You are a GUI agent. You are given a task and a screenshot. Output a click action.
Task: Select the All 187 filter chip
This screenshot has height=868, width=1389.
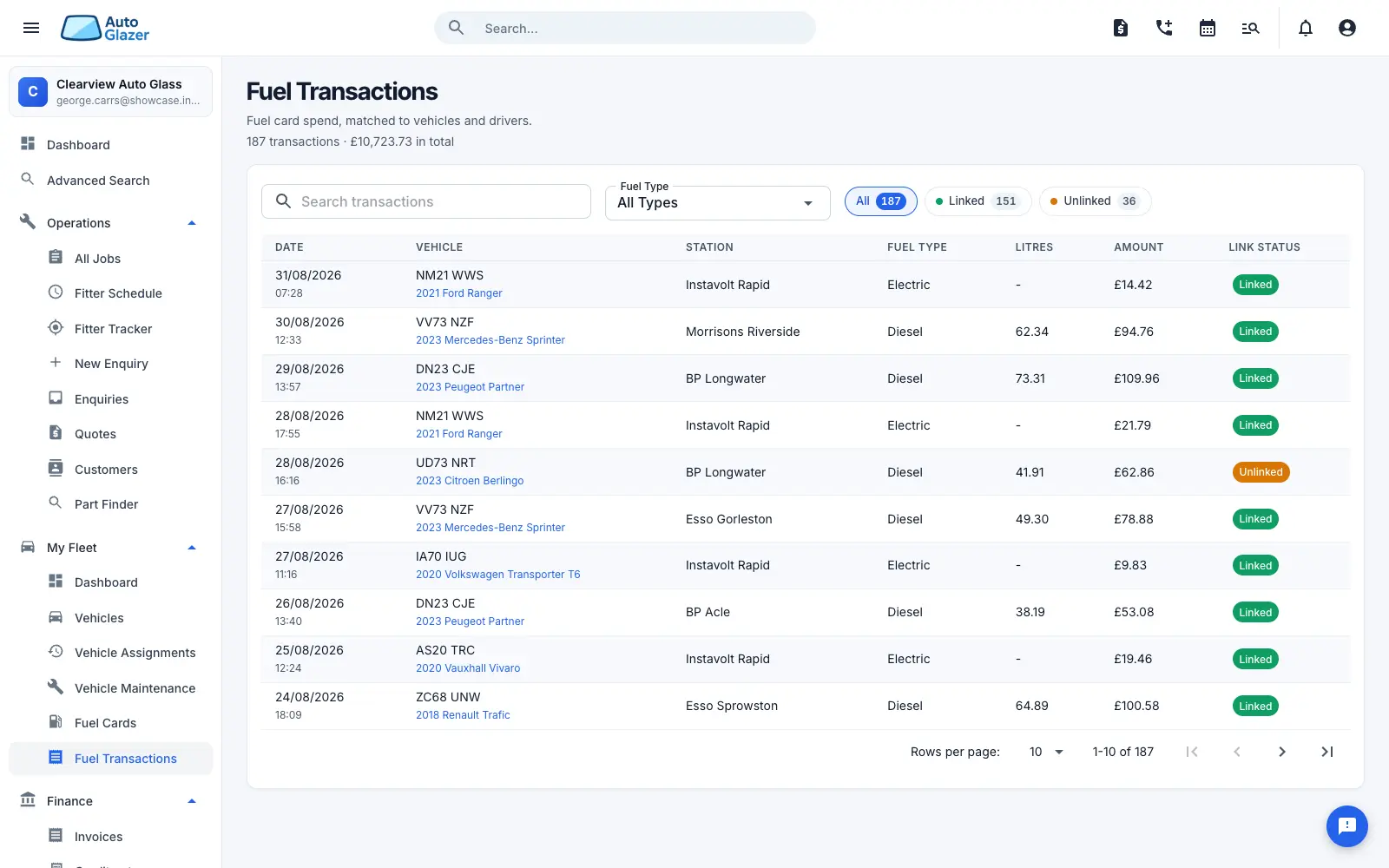(880, 201)
